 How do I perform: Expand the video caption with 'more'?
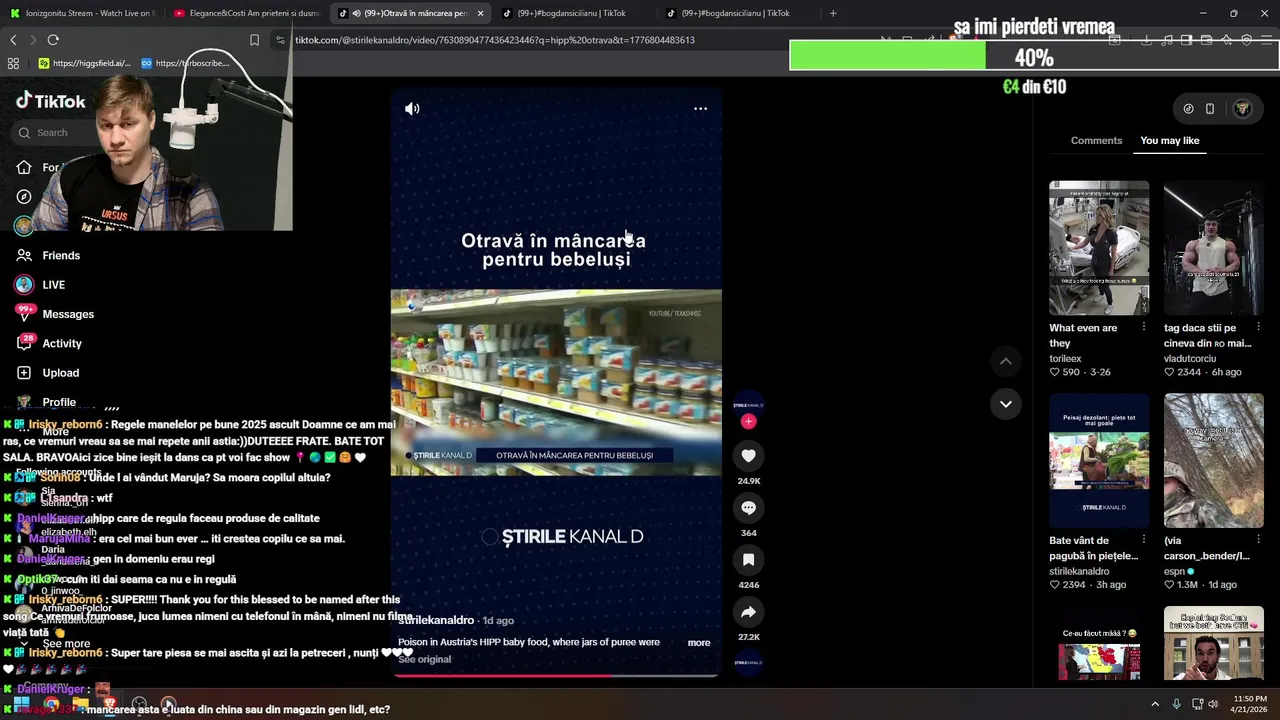point(699,643)
